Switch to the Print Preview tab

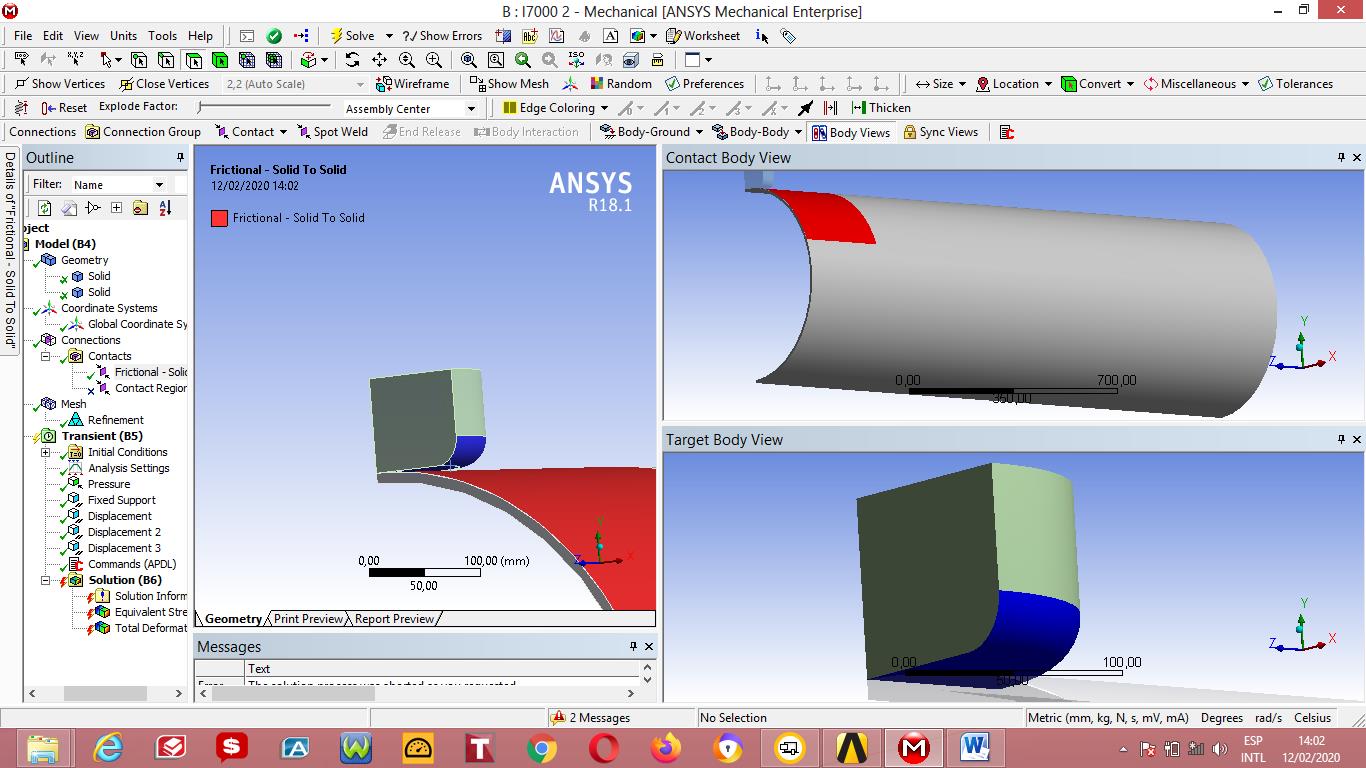(x=308, y=619)
